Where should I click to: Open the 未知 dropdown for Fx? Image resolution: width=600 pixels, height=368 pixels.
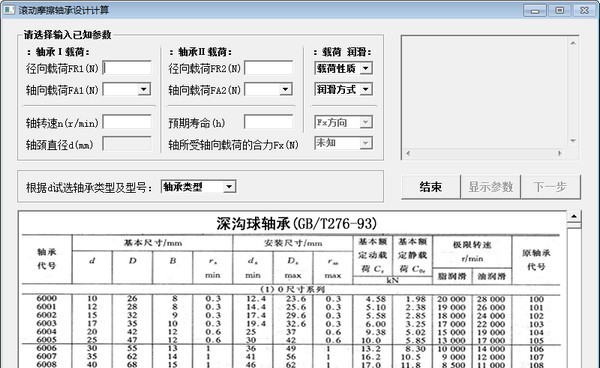[366, 143]
